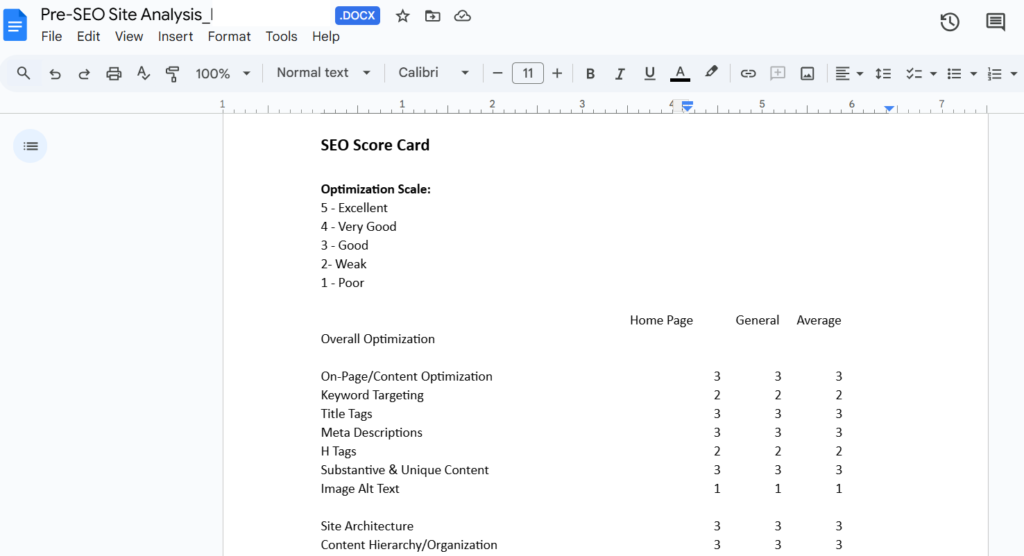The height and width of the screenshot is (556, 1024).
Task: Expand the Normal text style dropdown
Action: 323,73
